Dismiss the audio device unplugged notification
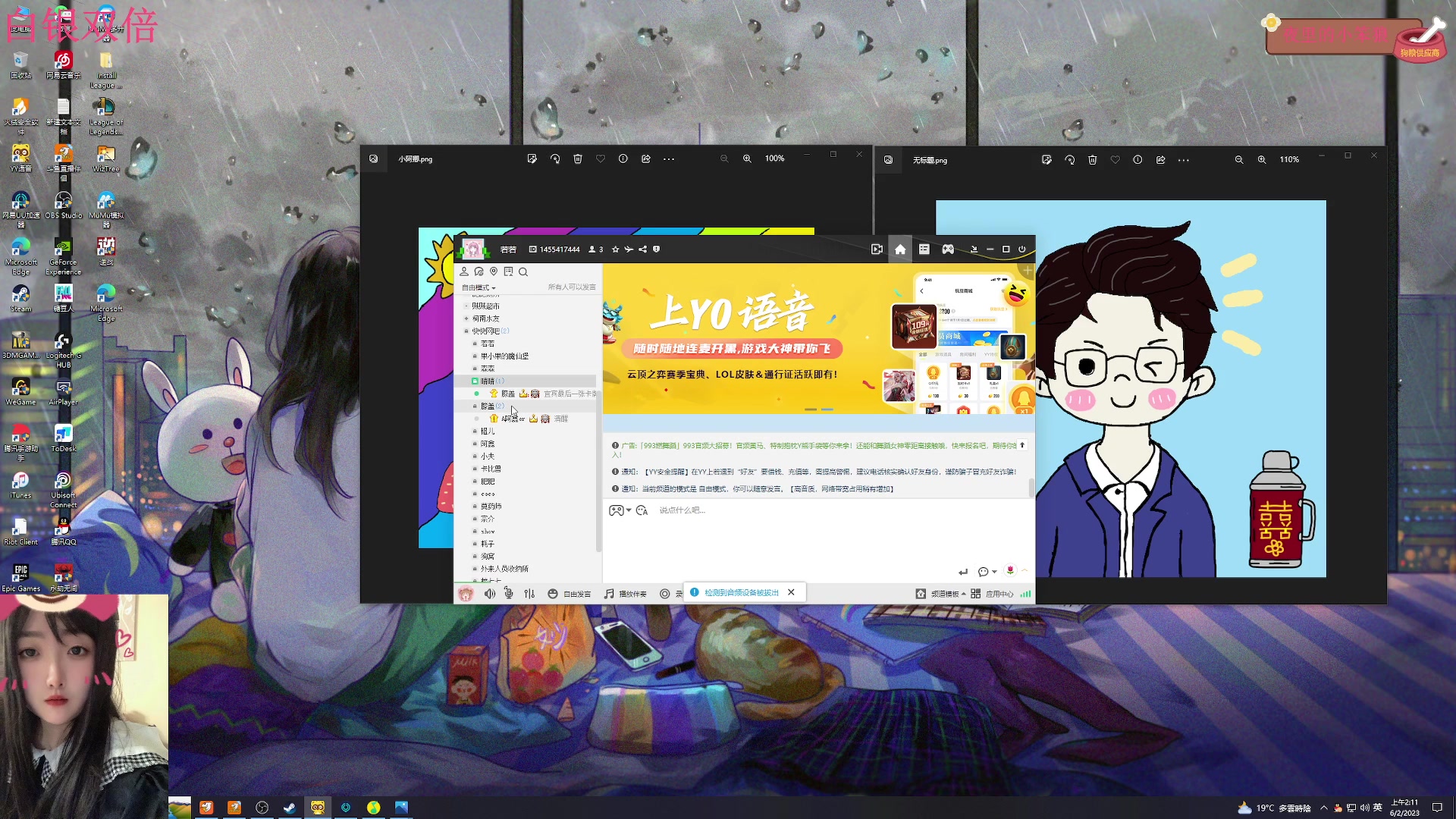Screen dimensions: 1456x819 (791, 592)
